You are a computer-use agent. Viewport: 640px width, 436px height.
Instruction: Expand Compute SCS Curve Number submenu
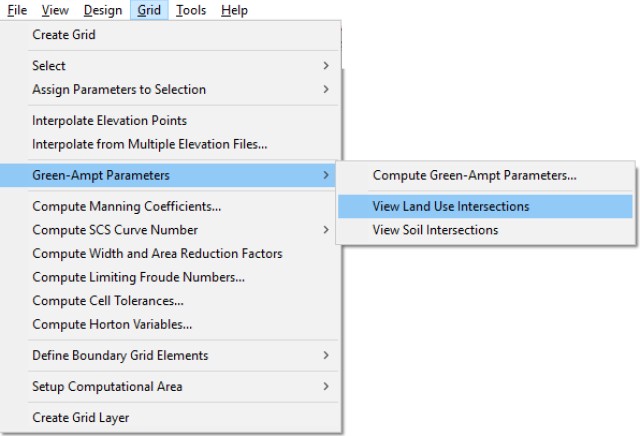115,231
